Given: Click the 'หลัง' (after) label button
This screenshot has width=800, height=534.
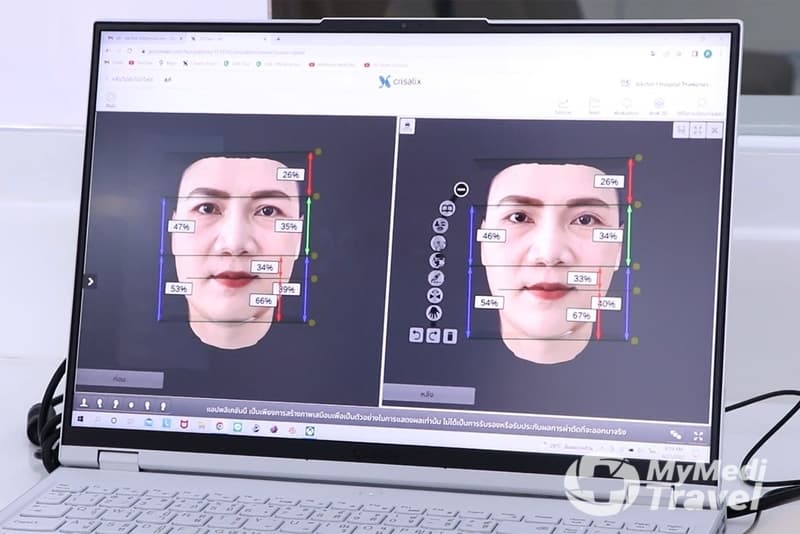Looking at the screenshot, I should point(427,393).
